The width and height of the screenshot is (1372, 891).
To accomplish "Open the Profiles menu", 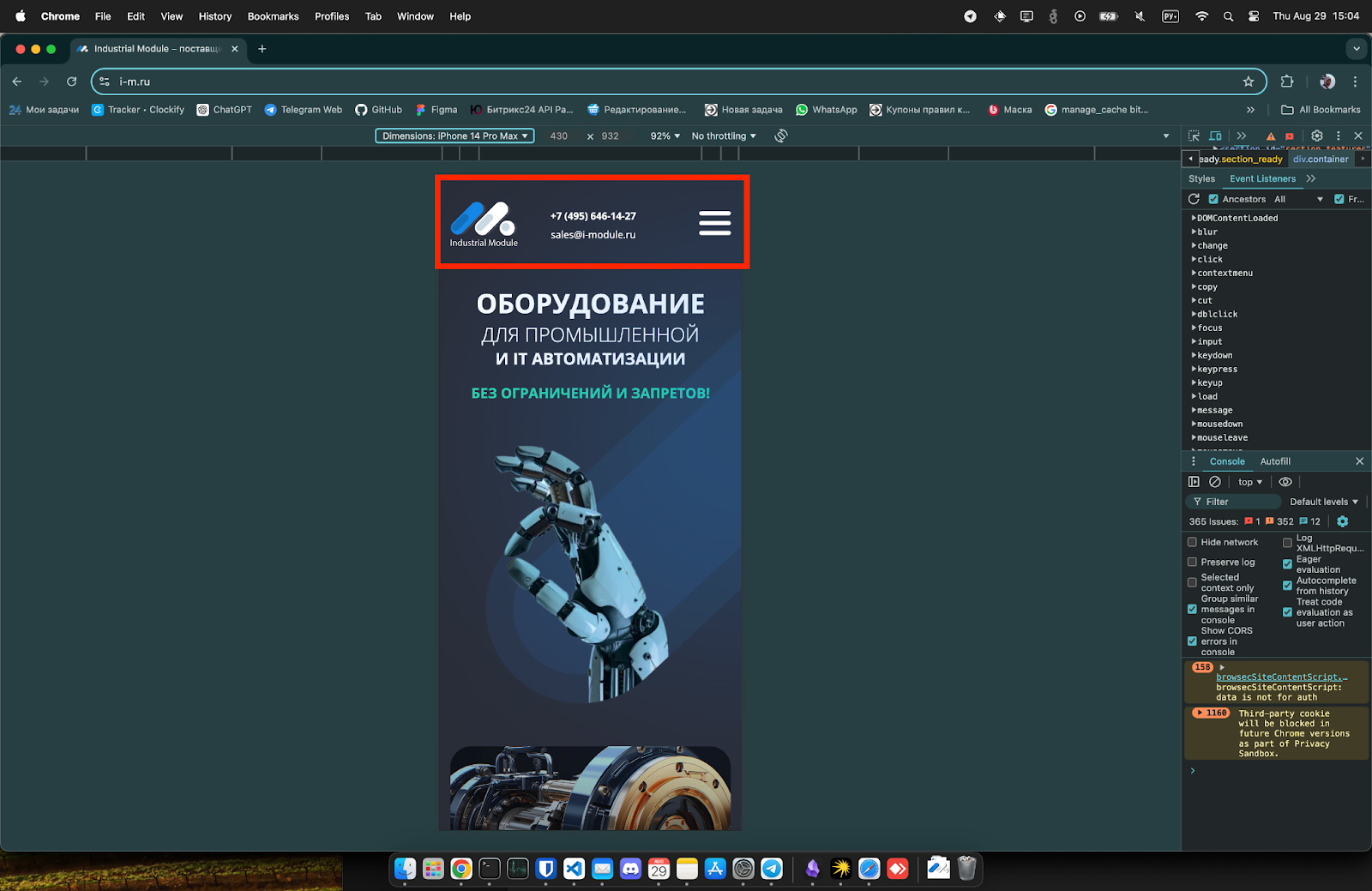I will coord(332,16).
